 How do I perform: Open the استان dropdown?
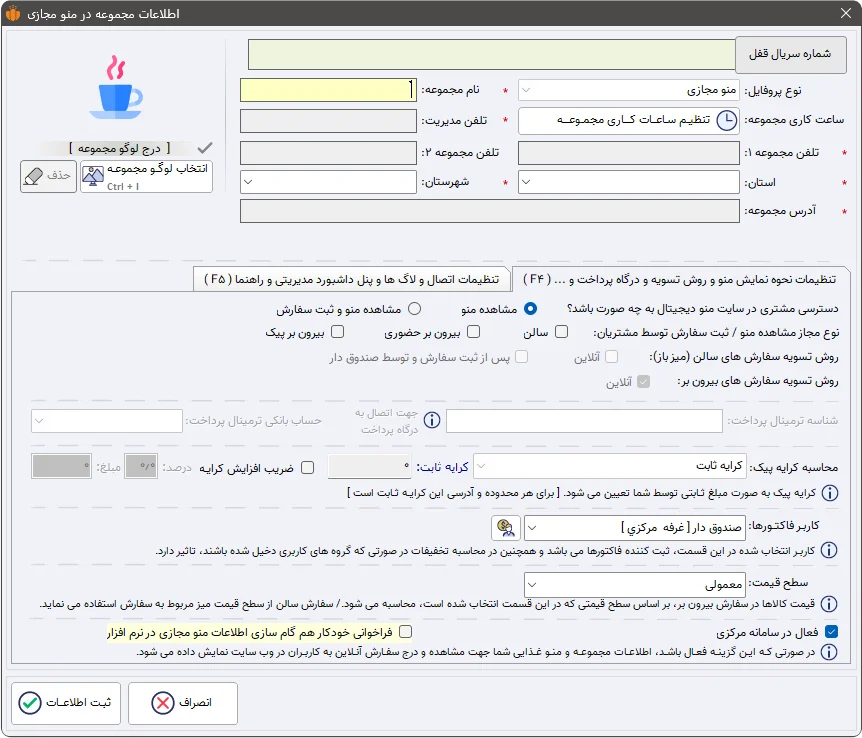[x=628, y=182]
